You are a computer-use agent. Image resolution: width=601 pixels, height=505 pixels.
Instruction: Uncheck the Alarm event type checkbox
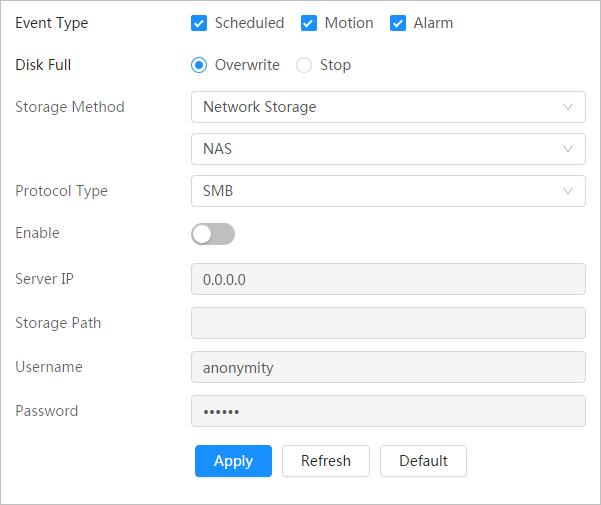[x=398, y=23]
